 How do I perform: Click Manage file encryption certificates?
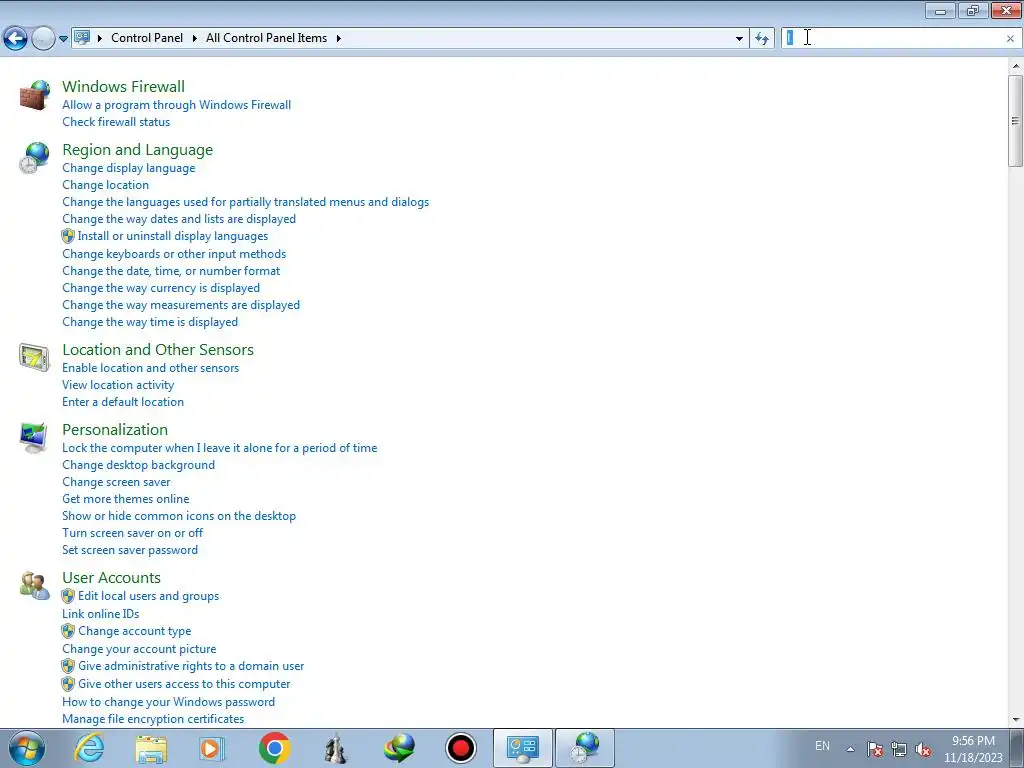click(153, 718)
